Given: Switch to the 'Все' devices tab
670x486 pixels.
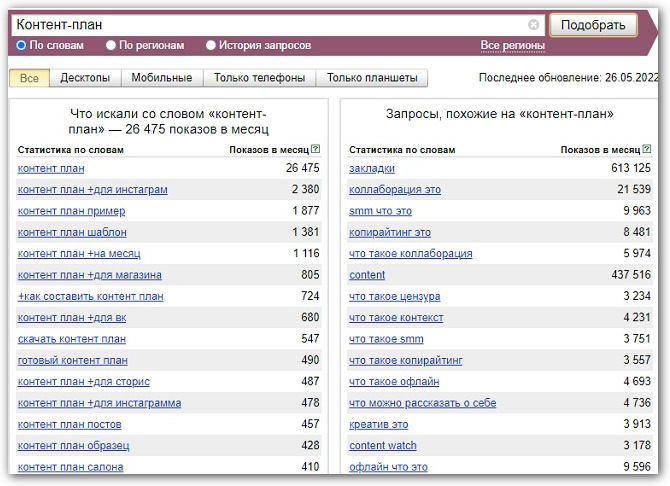Looking at the screenshot, I should [x=29, y=78].
